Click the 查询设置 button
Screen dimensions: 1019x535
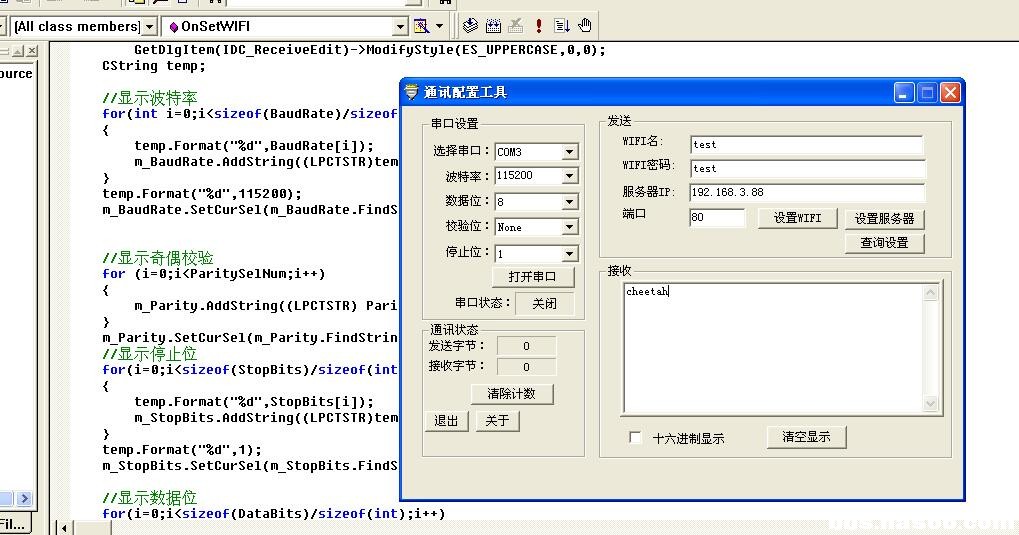[x=884, y=243]
